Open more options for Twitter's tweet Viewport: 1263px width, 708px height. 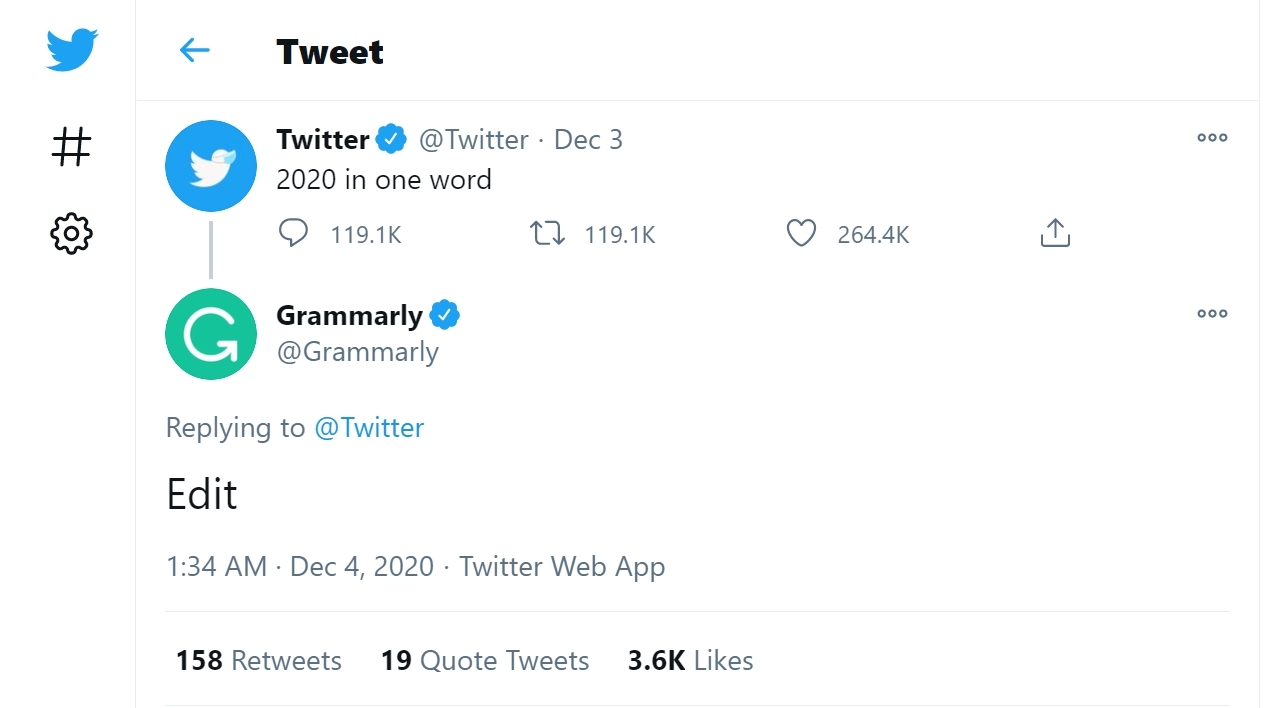pyautogui.click(x=1212, y=138)
